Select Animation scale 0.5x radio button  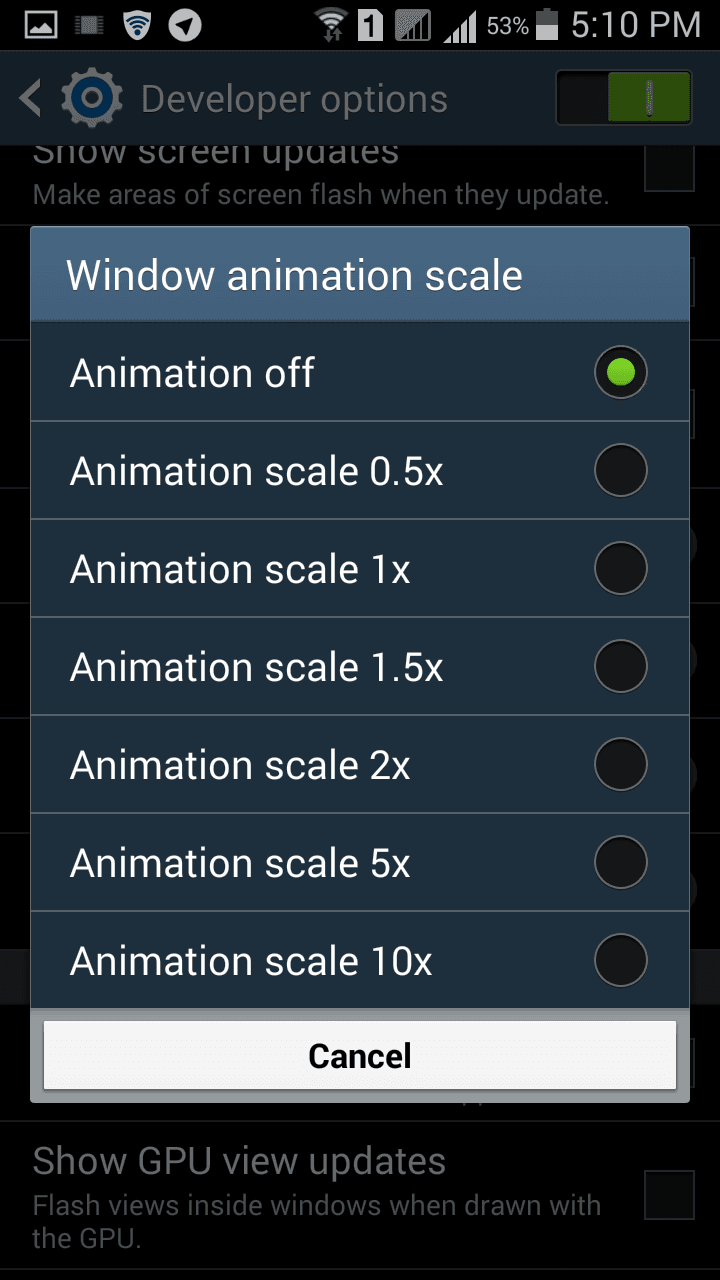[620, 471]
